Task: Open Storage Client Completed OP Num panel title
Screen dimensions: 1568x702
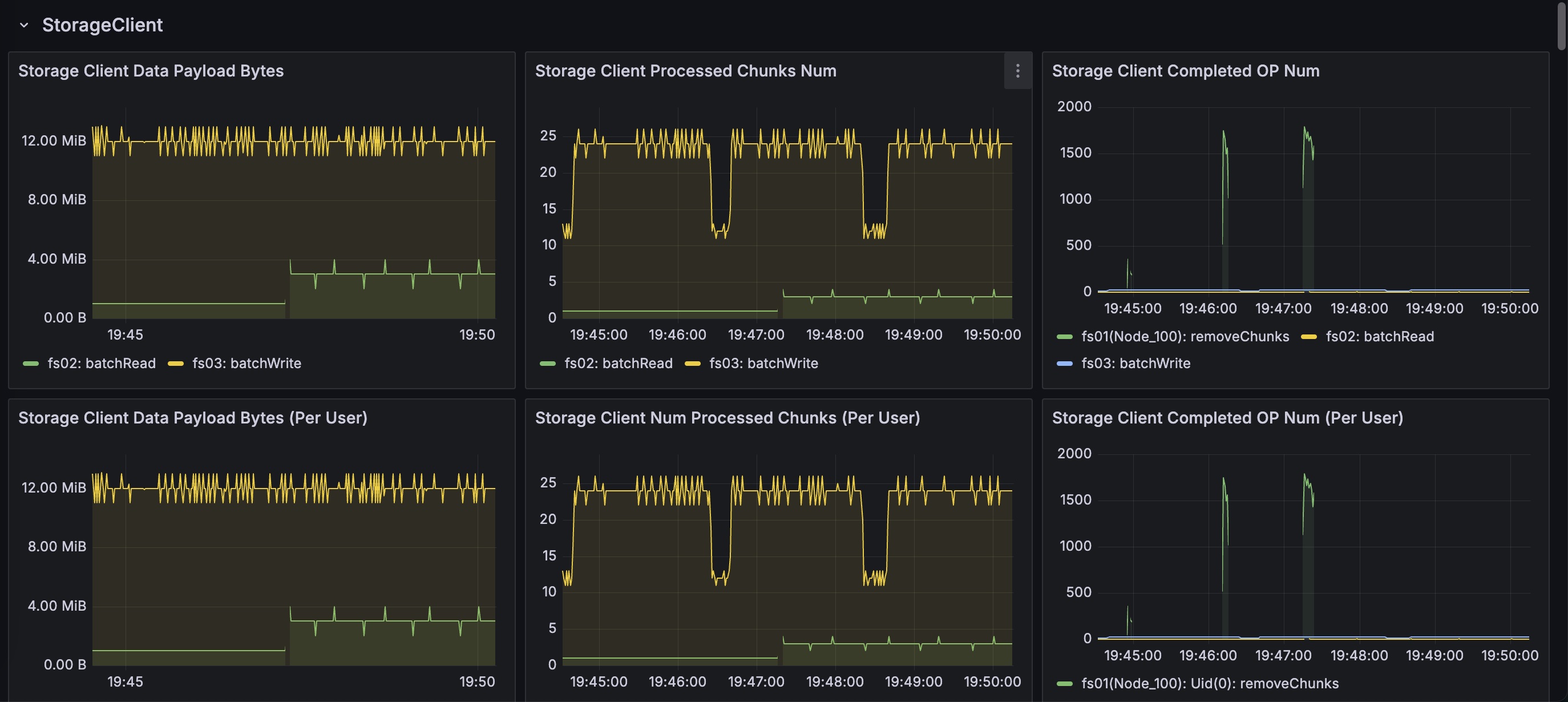Action: coord(1185,71)
